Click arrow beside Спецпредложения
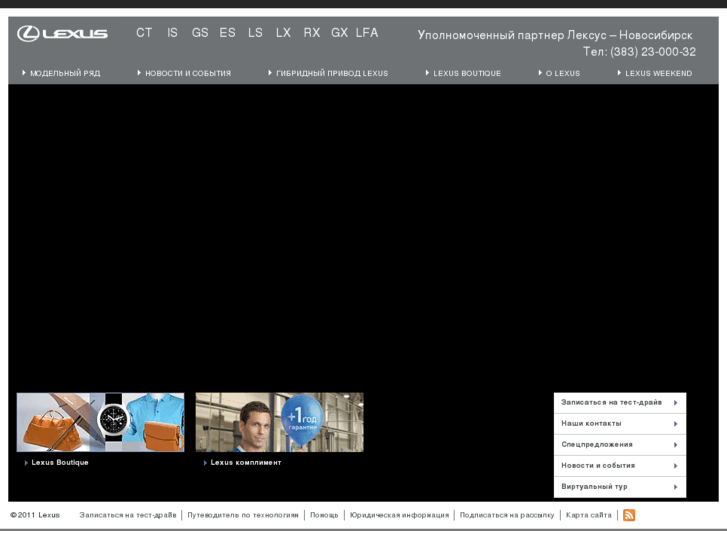This screenshot has width=727, height=545. pos(676,445)
